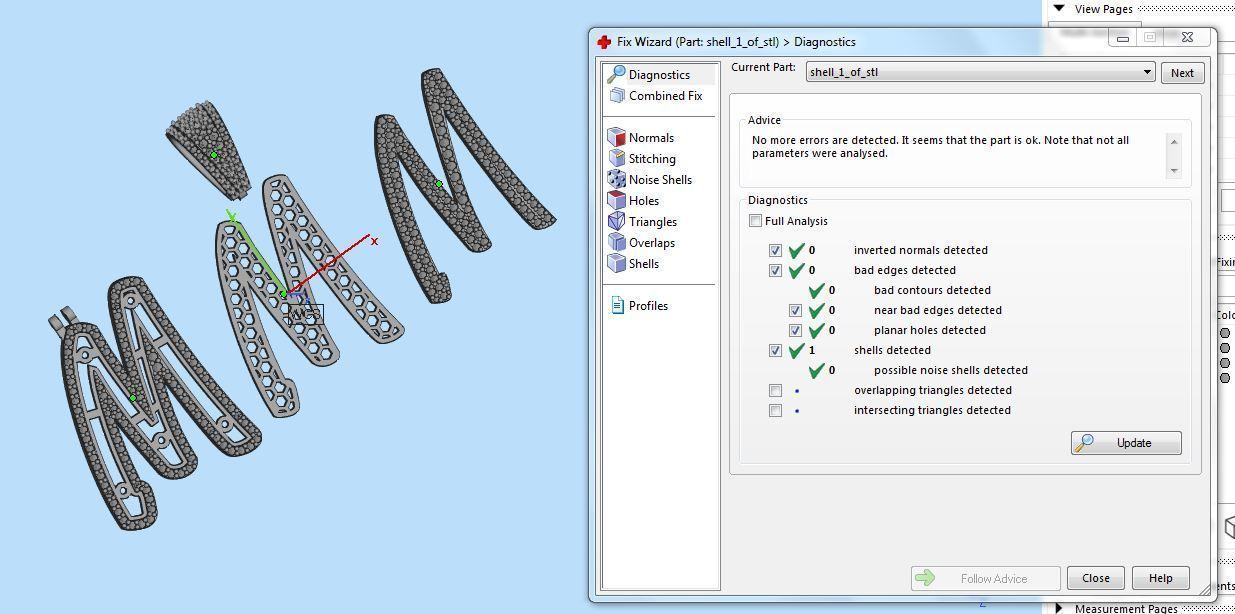Open Help for Fix Wizard
The width and height of the screenshot is (1235, 614).
coord(1160,578)
